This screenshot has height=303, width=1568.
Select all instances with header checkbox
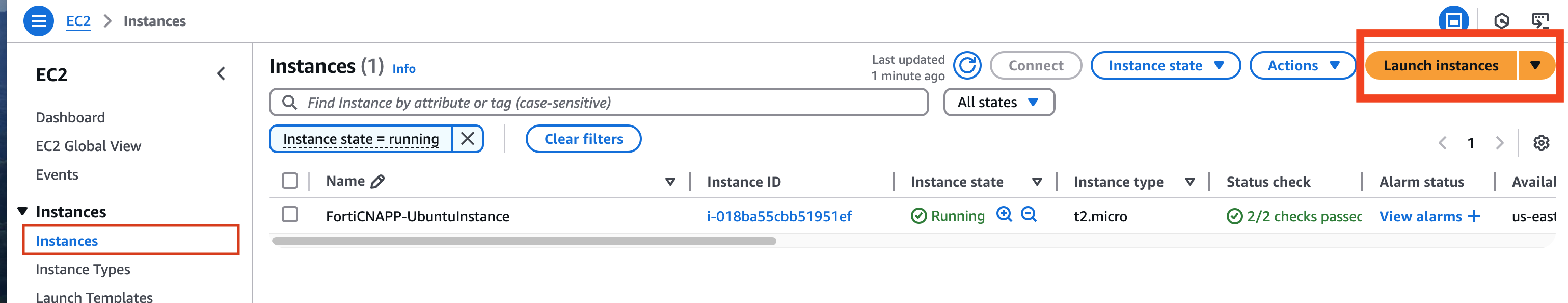(x=290, y=181)
